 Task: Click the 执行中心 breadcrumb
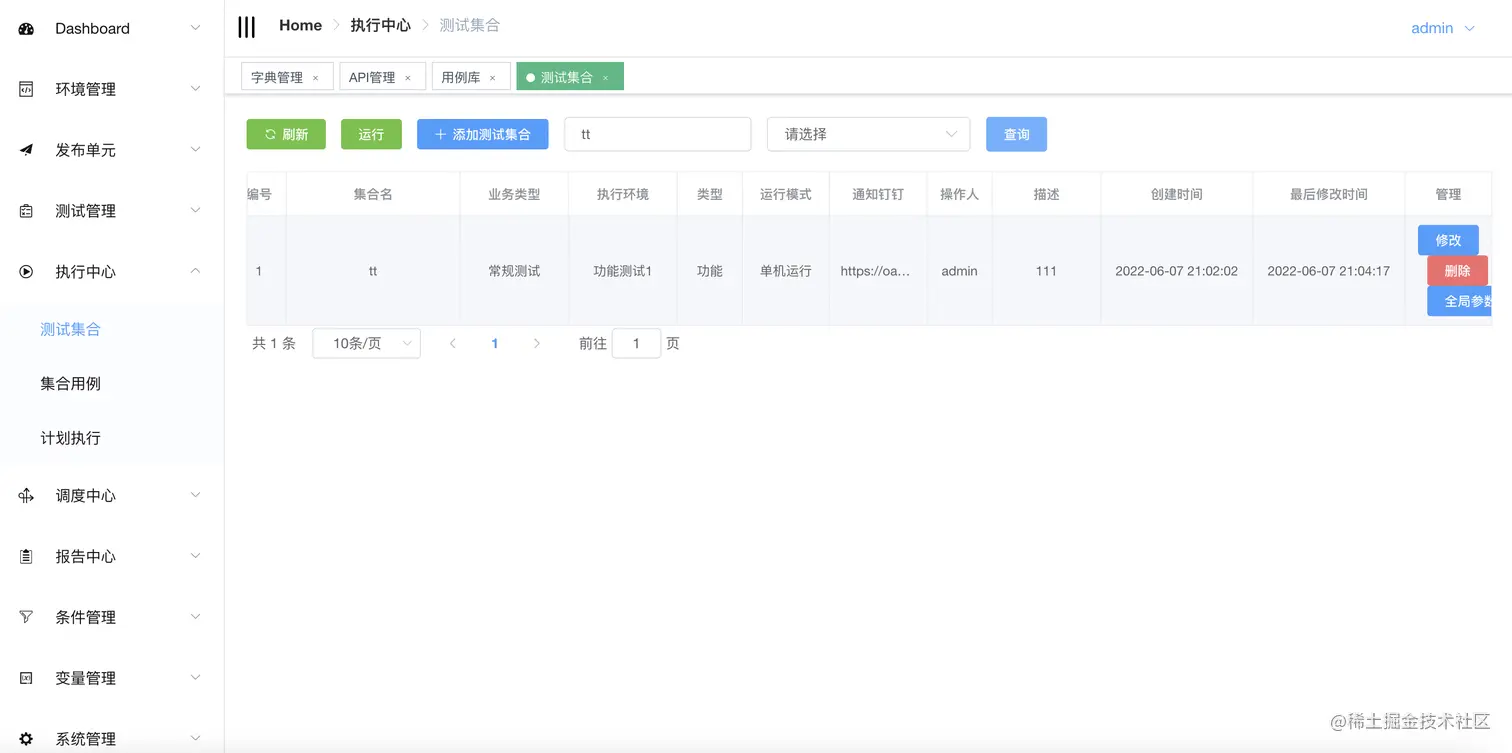click(380, 26)
